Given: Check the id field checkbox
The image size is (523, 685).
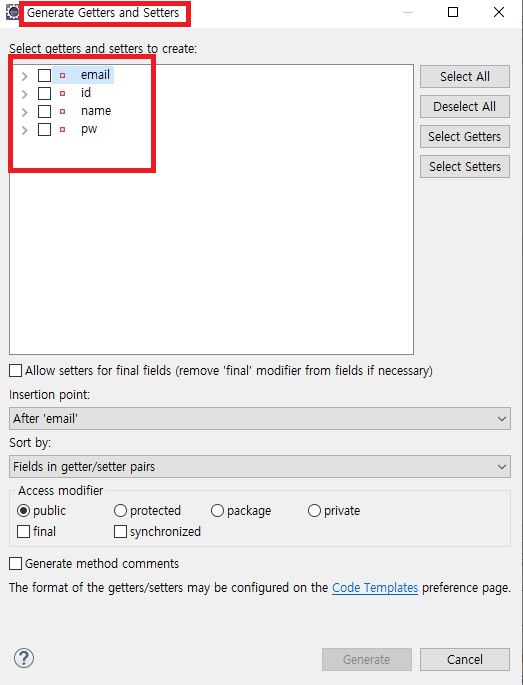Looking at the screenshot, I should click(44, 93).
